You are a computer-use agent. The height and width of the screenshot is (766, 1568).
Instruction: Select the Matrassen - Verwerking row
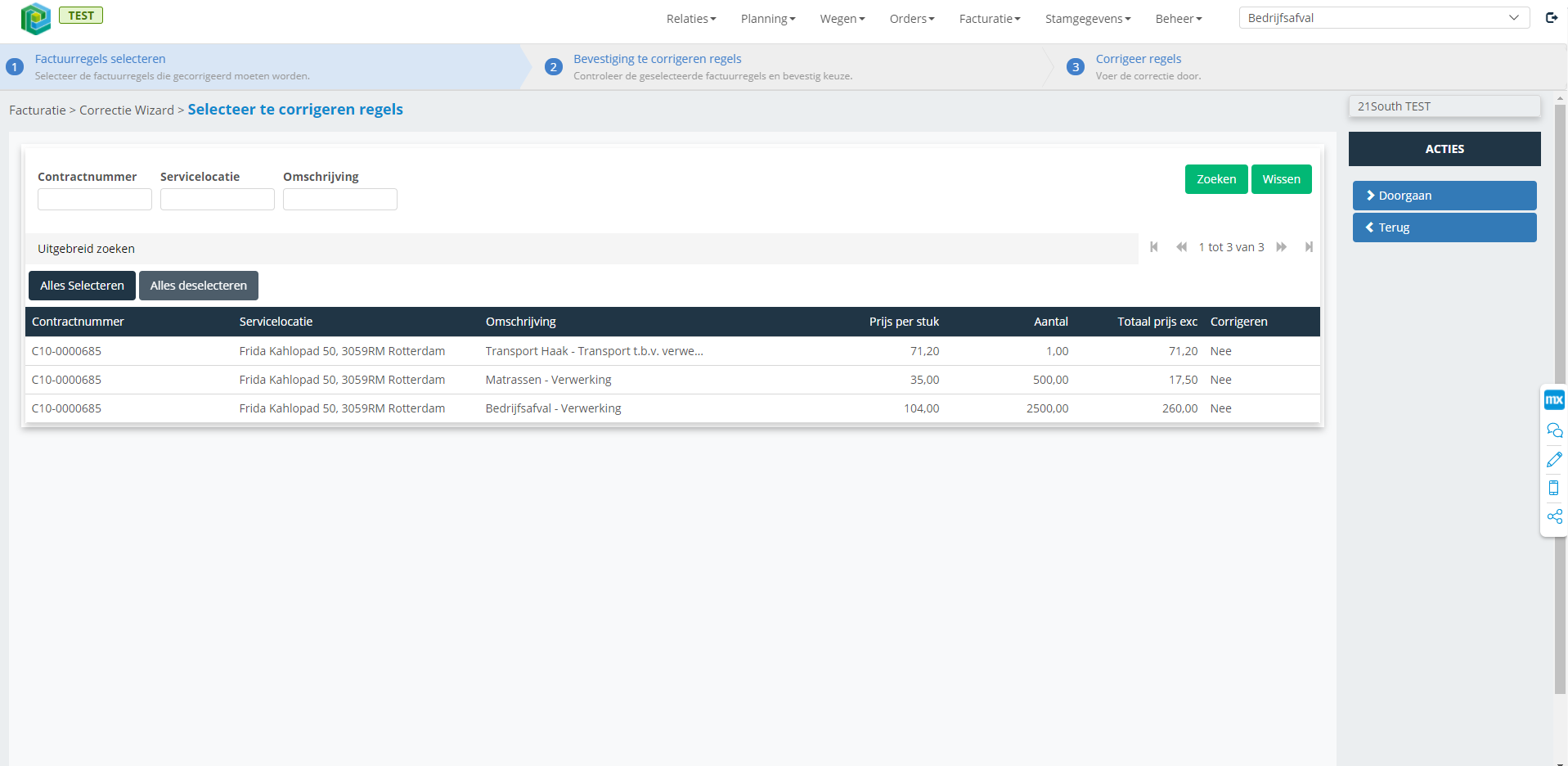click(x=672, y=380)
